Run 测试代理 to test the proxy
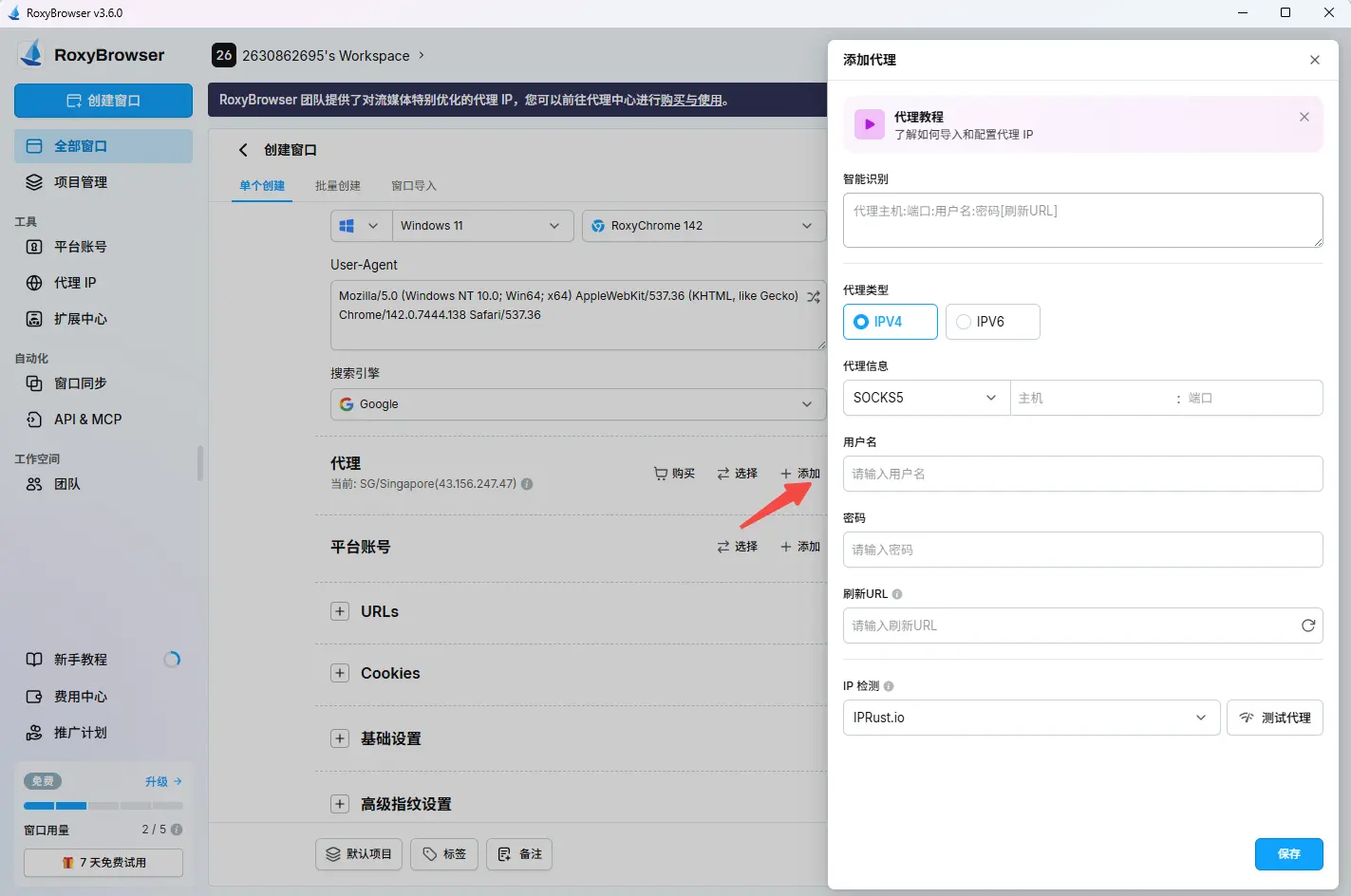 1274,718
